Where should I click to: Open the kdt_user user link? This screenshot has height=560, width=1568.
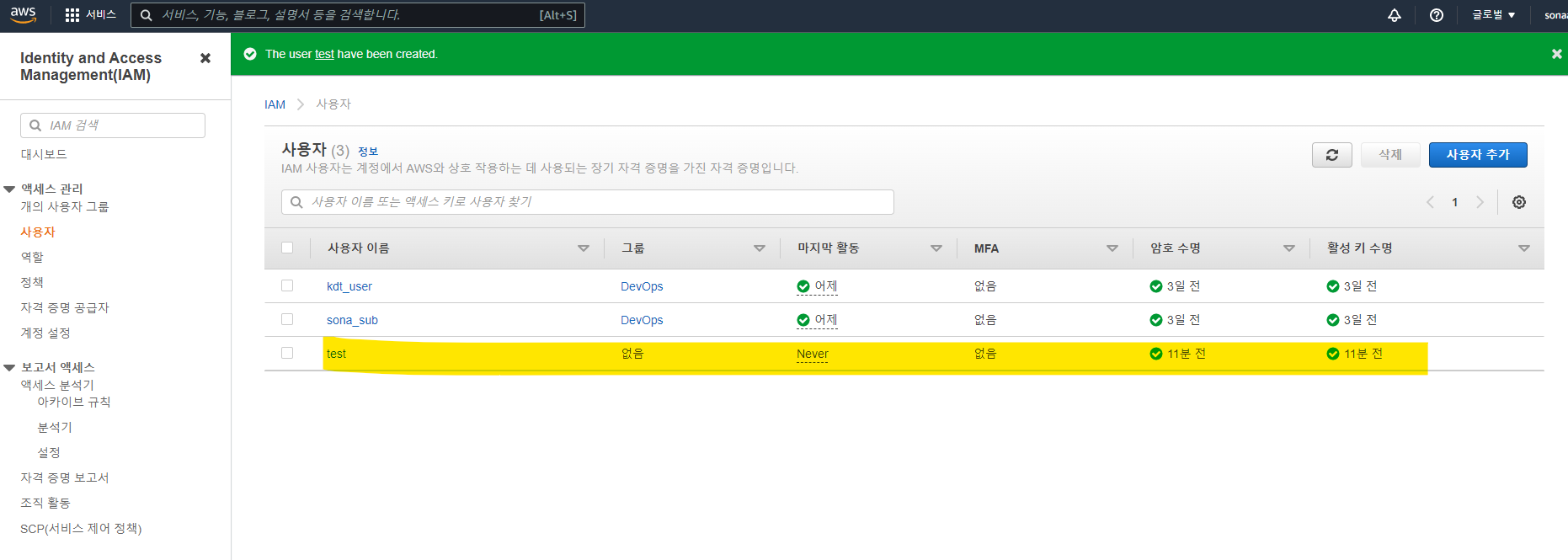tap(349, 286)
